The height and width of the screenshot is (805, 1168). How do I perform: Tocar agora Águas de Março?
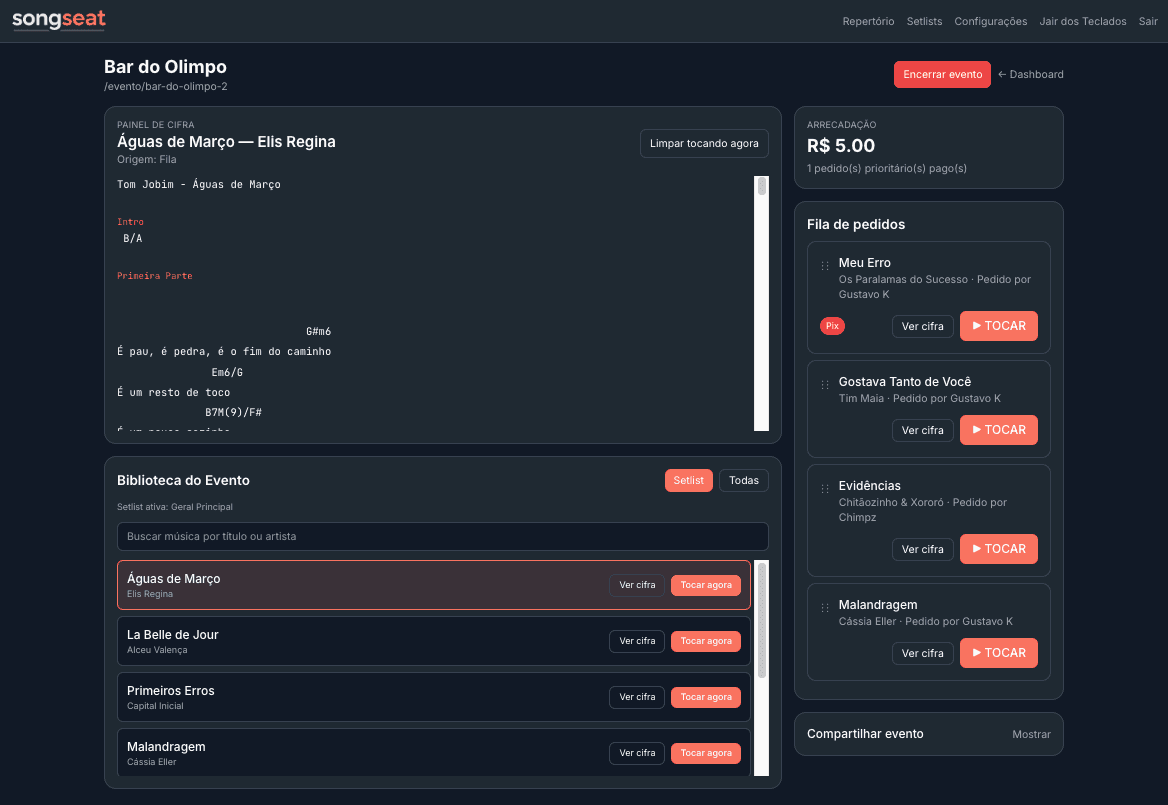705,585
